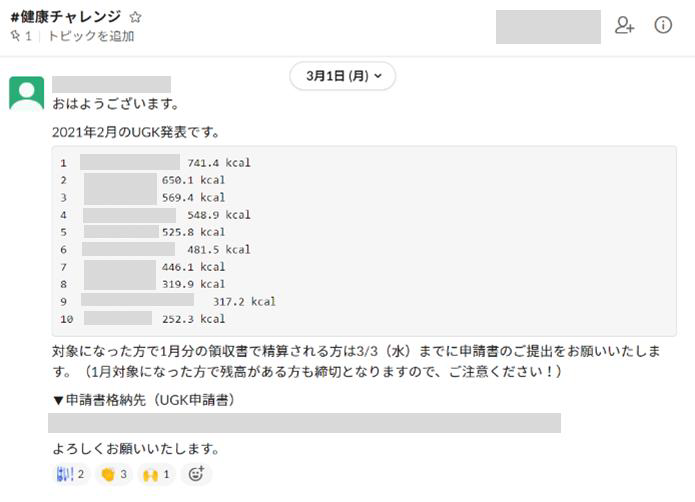This screenshot has width=695, height=502.
Task: Open the green user avatar
Action: [27, 93]
